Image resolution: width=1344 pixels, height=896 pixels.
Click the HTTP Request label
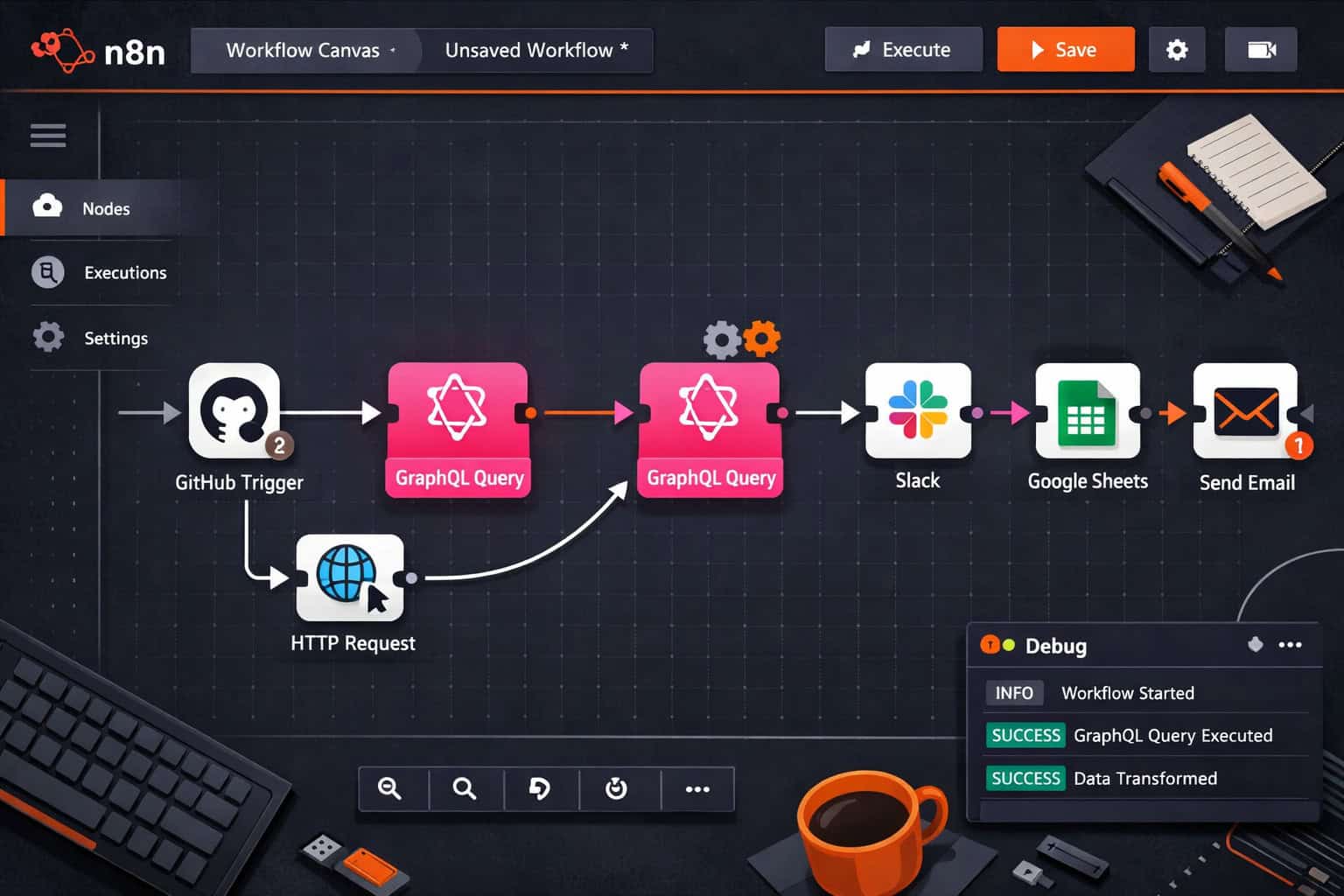pyautogui.click(x=353, y=643)
